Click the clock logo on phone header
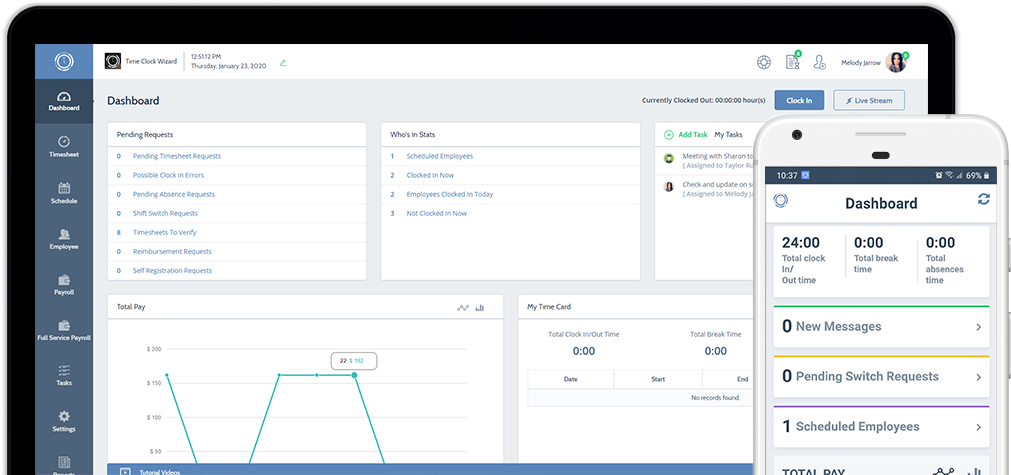The image size is (1011, 475). (x=781, y=200)
